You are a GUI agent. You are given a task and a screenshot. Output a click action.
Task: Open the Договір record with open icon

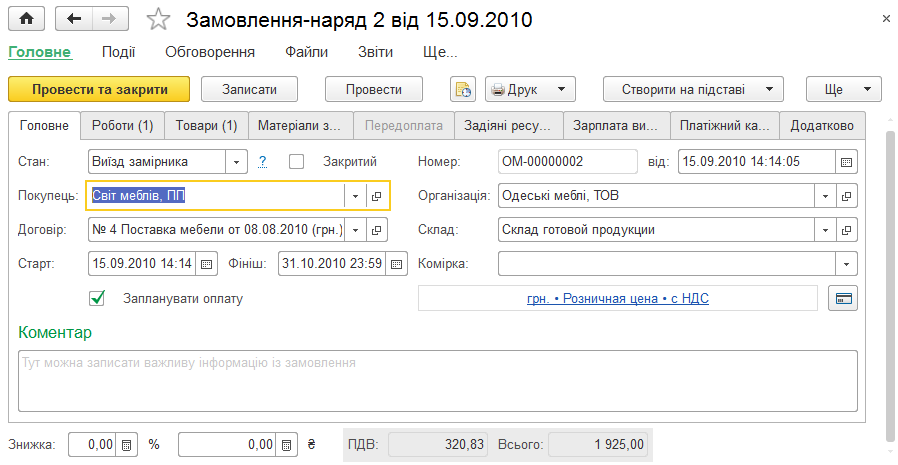click(377, 230)
